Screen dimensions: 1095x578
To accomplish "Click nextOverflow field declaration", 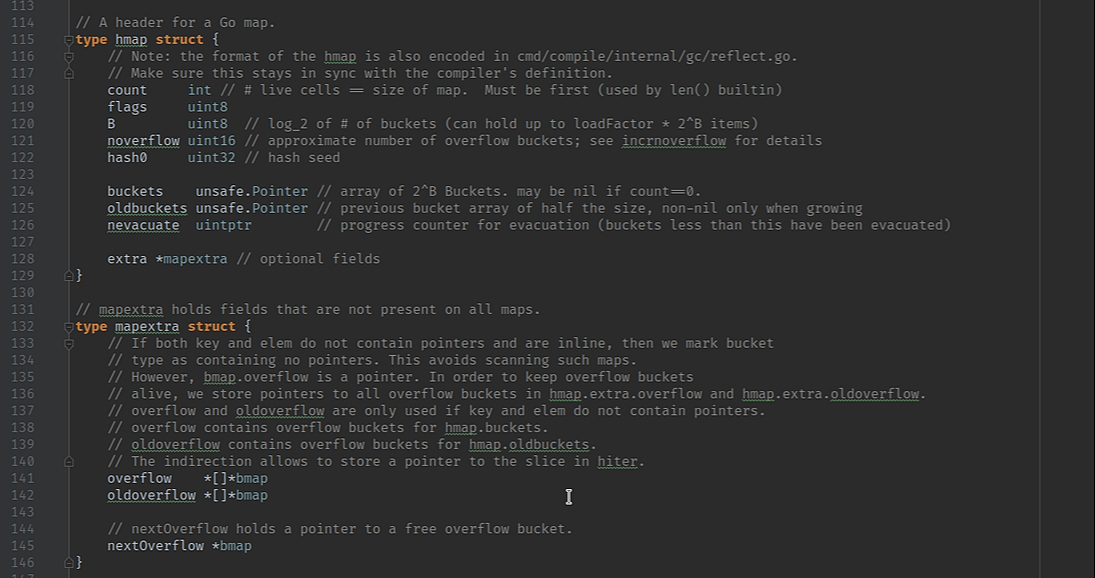I will [155, 546].
